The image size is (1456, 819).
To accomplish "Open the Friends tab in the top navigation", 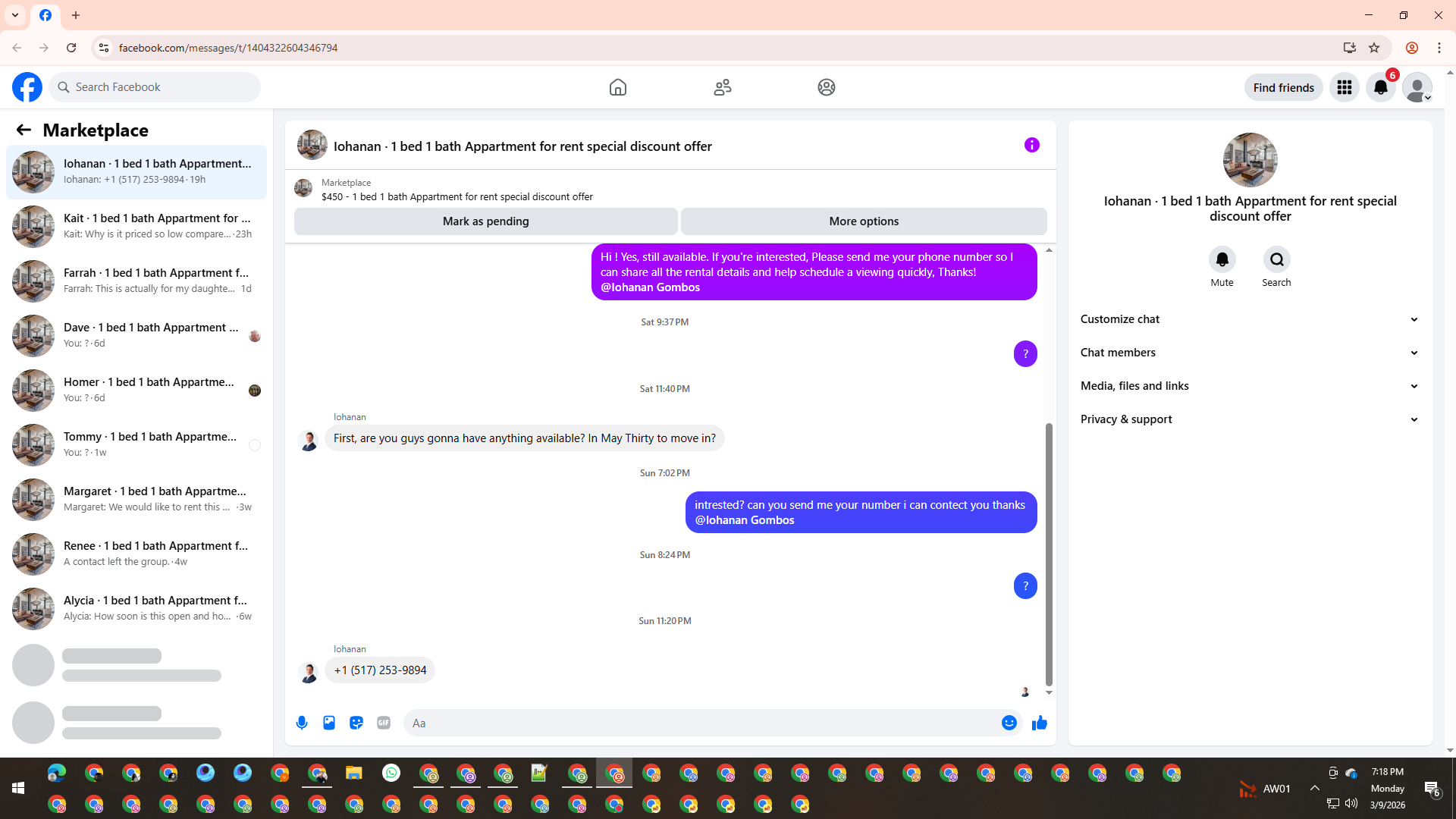I will click(722, 87).
